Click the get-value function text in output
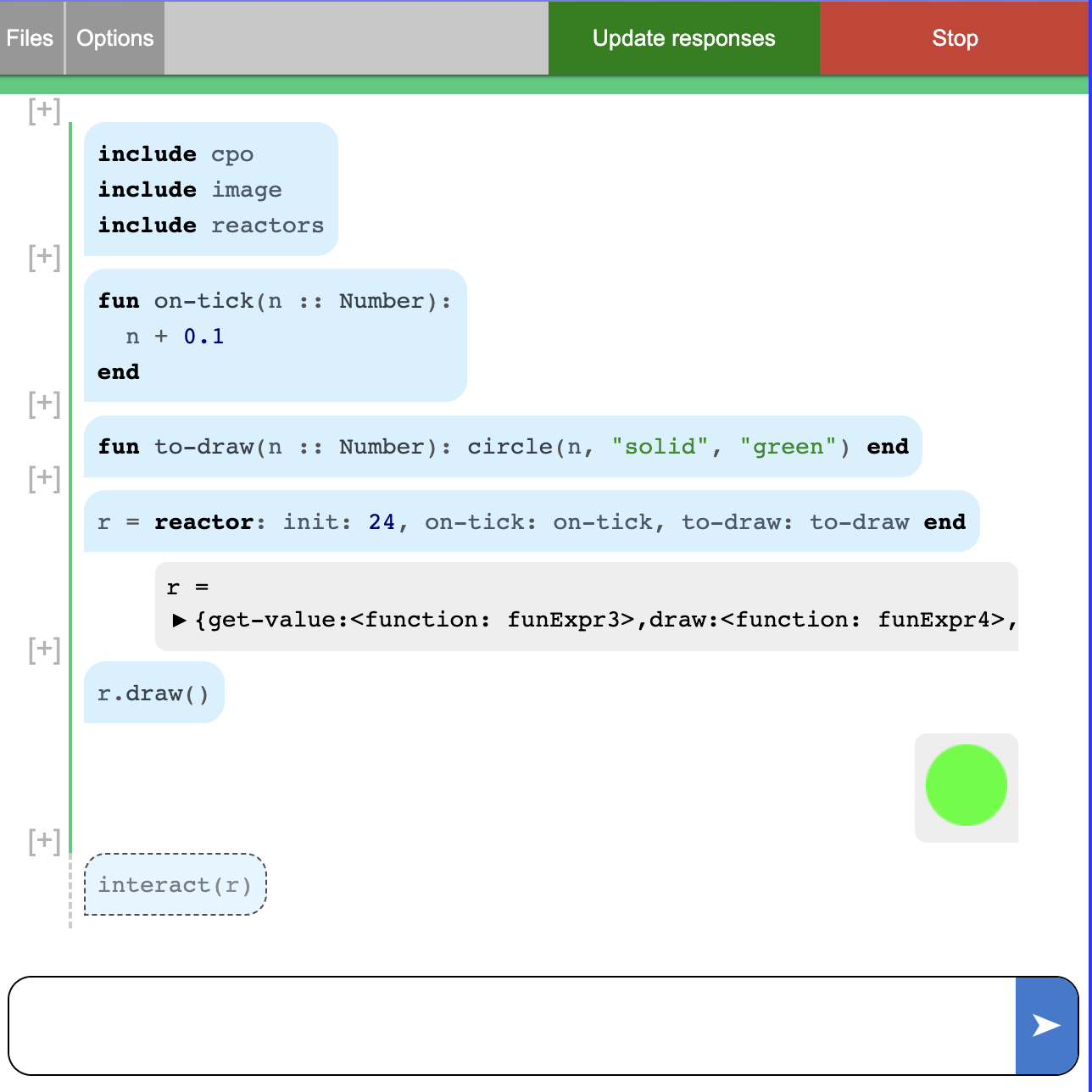 point(421,620)
